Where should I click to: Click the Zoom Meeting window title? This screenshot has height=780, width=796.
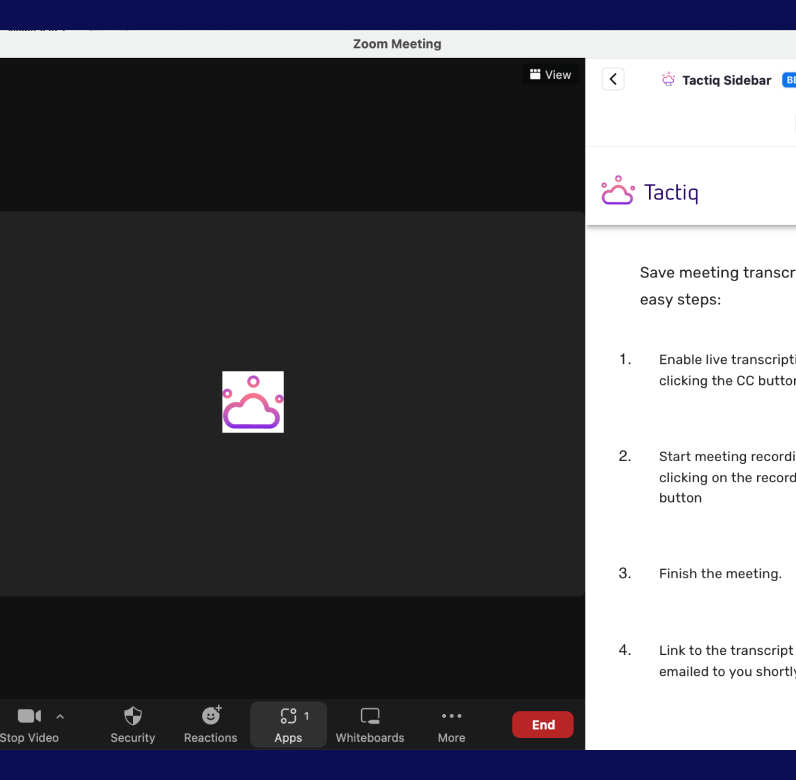397,44
